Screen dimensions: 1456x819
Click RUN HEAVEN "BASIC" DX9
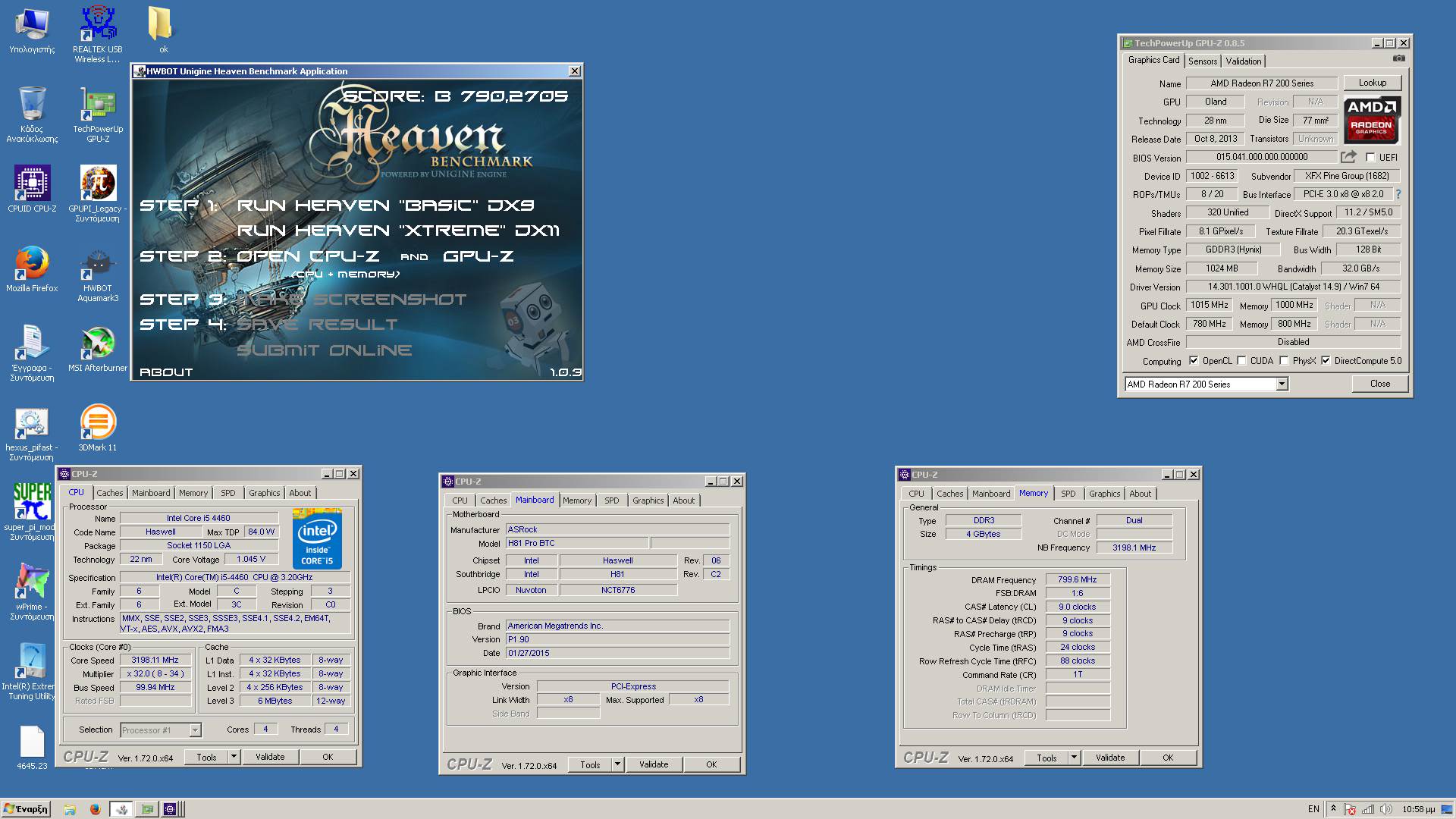click(x=385, y=205)
